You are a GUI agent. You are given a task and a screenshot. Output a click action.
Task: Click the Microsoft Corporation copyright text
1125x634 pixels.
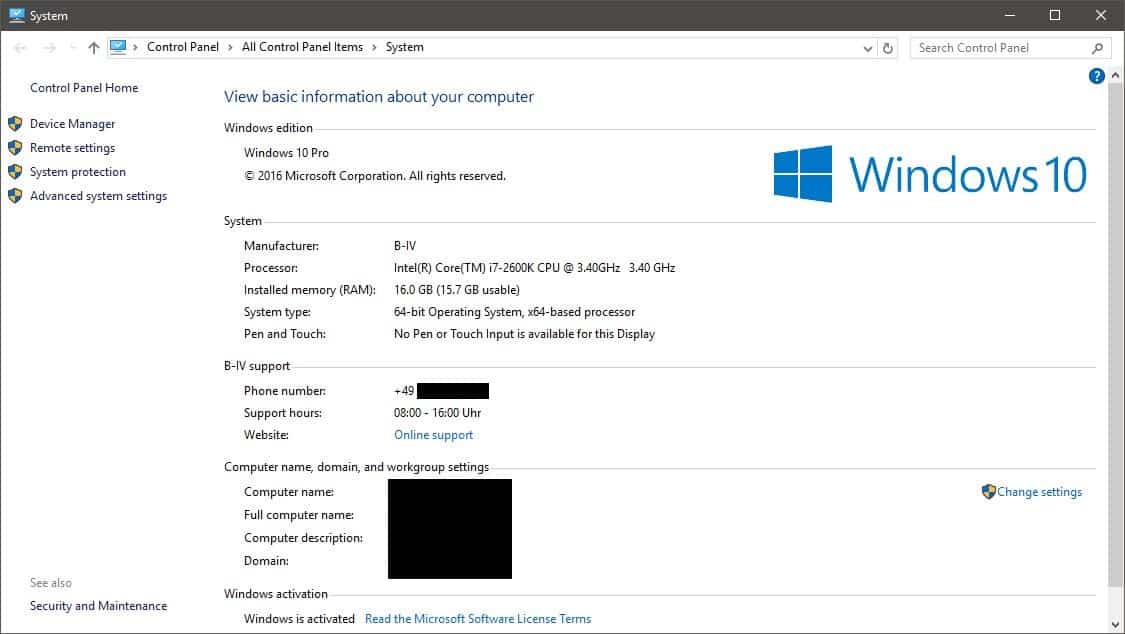[375, 176]
